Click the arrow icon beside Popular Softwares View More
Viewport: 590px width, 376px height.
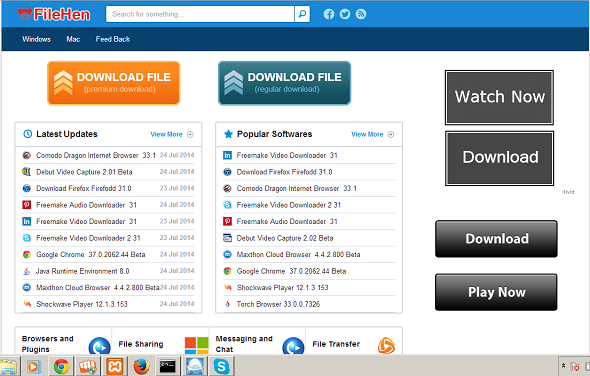point(391,134)
